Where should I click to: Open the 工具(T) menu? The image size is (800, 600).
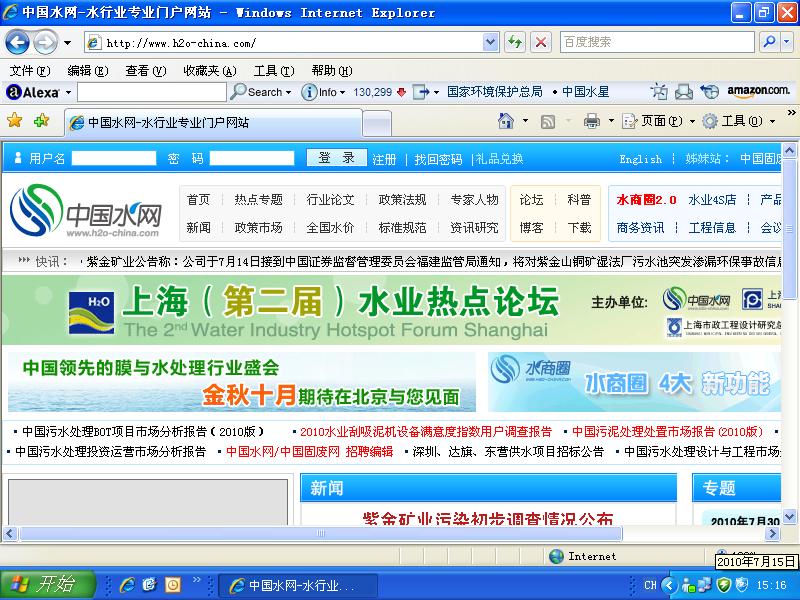pos(274,70)
